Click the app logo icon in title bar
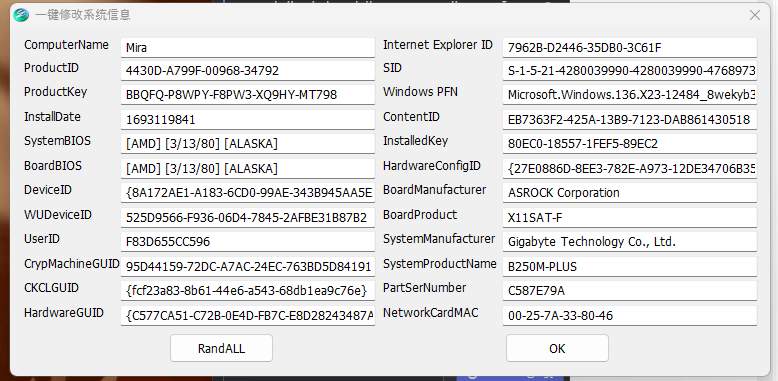 (21, 15)
